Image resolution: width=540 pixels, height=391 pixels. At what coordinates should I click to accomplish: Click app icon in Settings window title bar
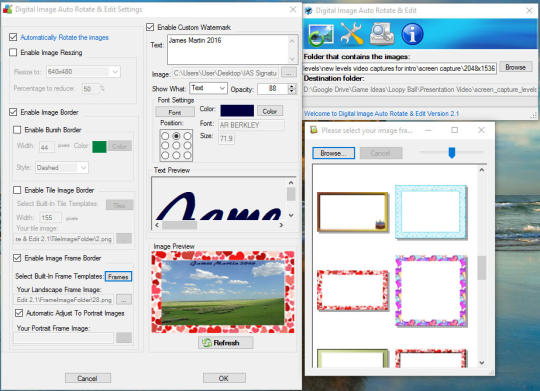tap(7, 9)
